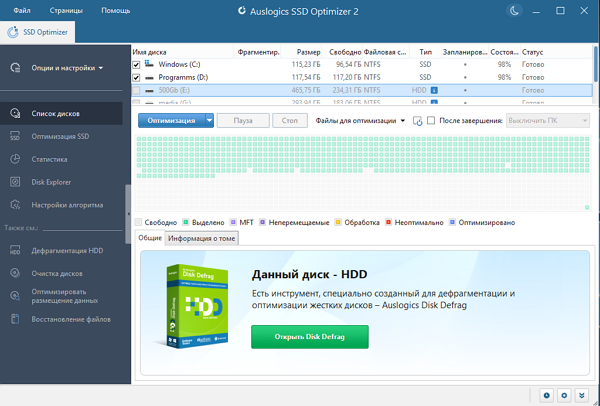Open the Помощь menu
Screen dimensions: 600x406
[x=116, y=11]
